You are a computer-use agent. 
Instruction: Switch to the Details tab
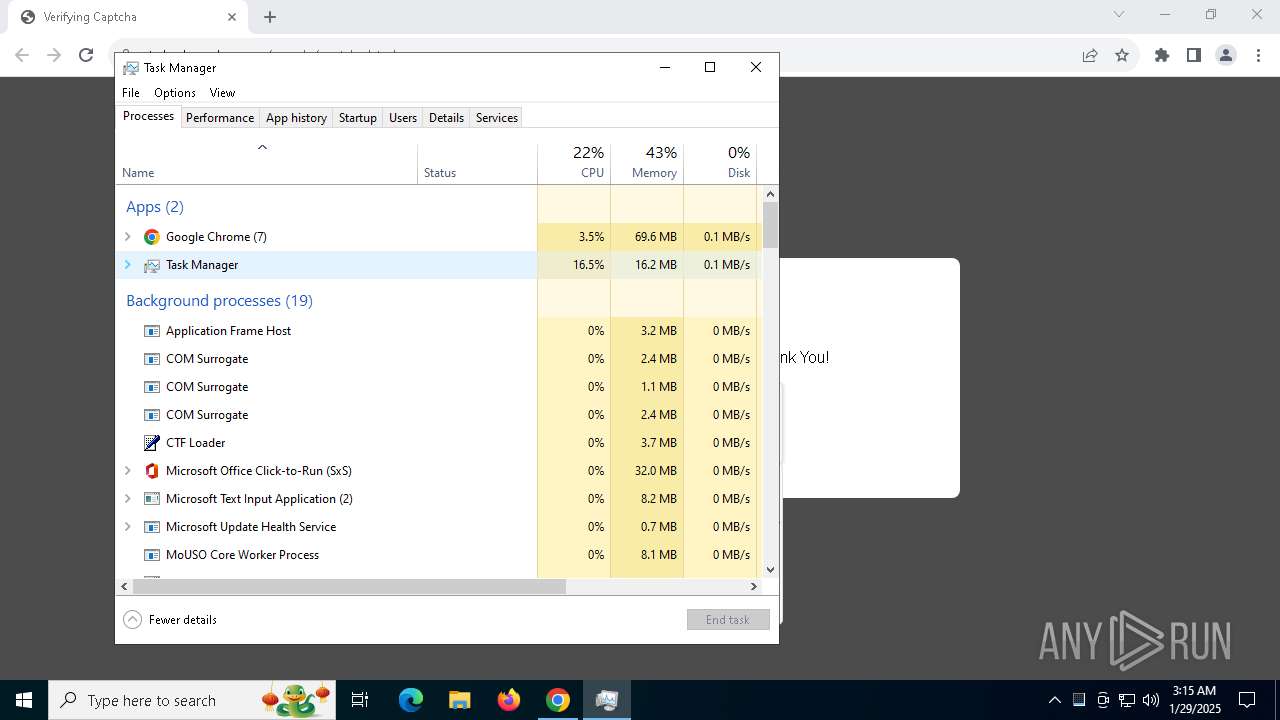tap(446, 118)
